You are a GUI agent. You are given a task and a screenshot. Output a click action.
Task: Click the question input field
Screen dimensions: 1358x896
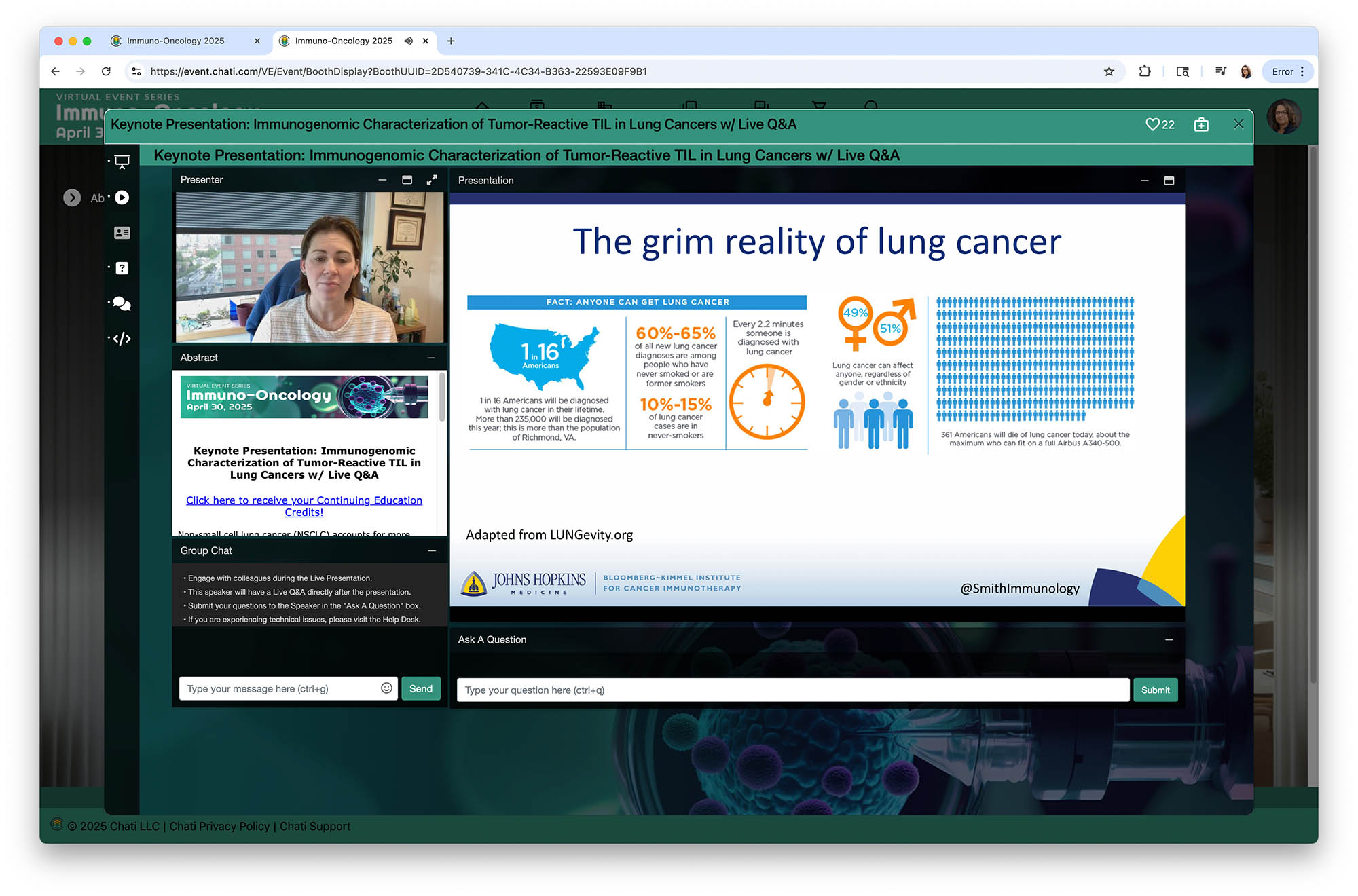point(792,690)
